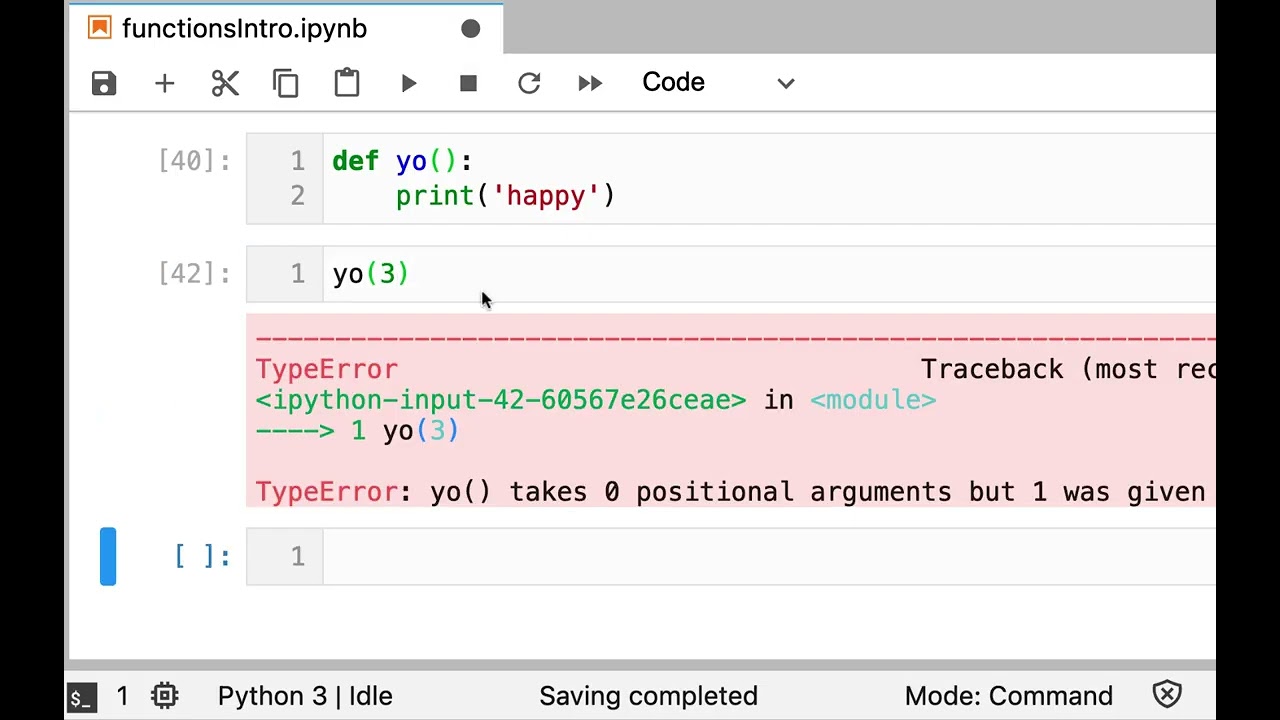1280x720 pixels.
Task: Run the selected cell with the play icon
Action: (409, 83)
